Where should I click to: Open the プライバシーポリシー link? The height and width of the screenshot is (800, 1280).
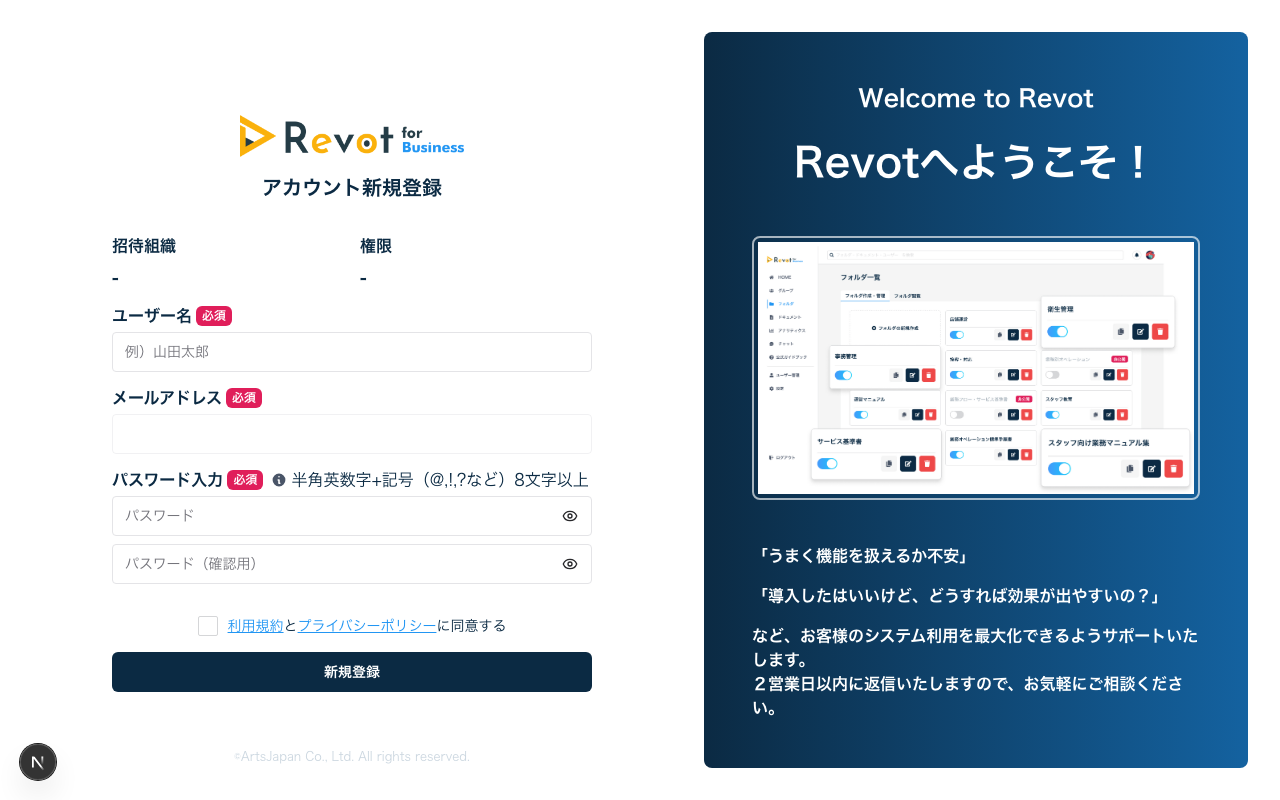click(367, 626)
